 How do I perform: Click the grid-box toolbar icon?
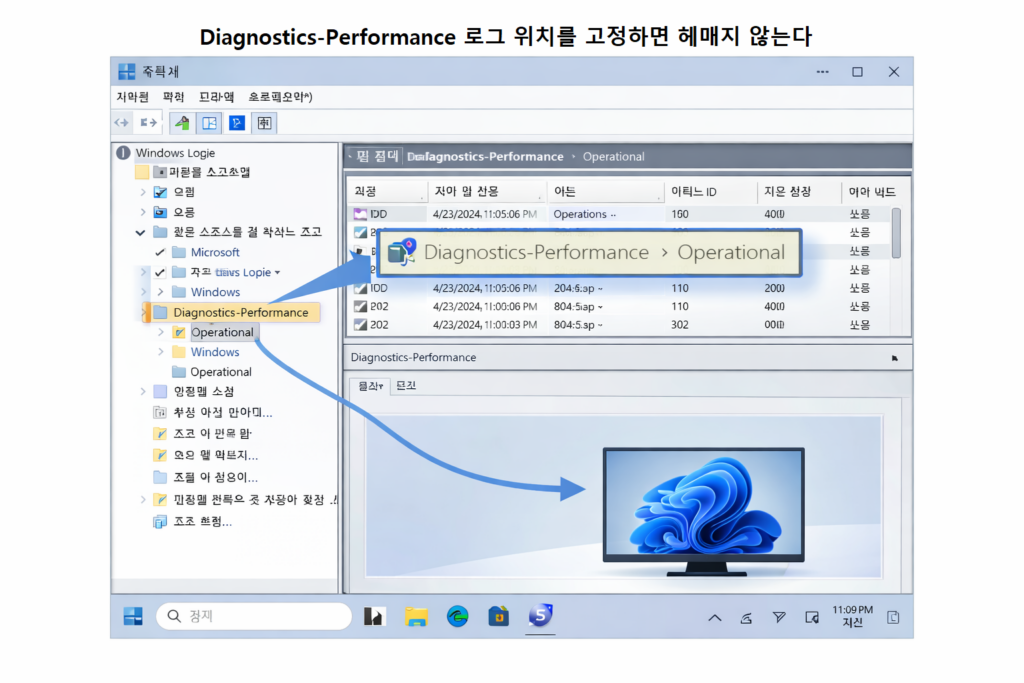pyautogui.click(x=264, y=123)
